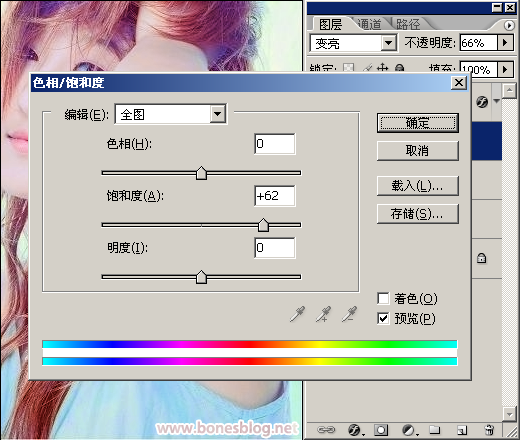Expand the opacity 66% slider arrow
Screen dimensions: 520x440
(505, 43)
